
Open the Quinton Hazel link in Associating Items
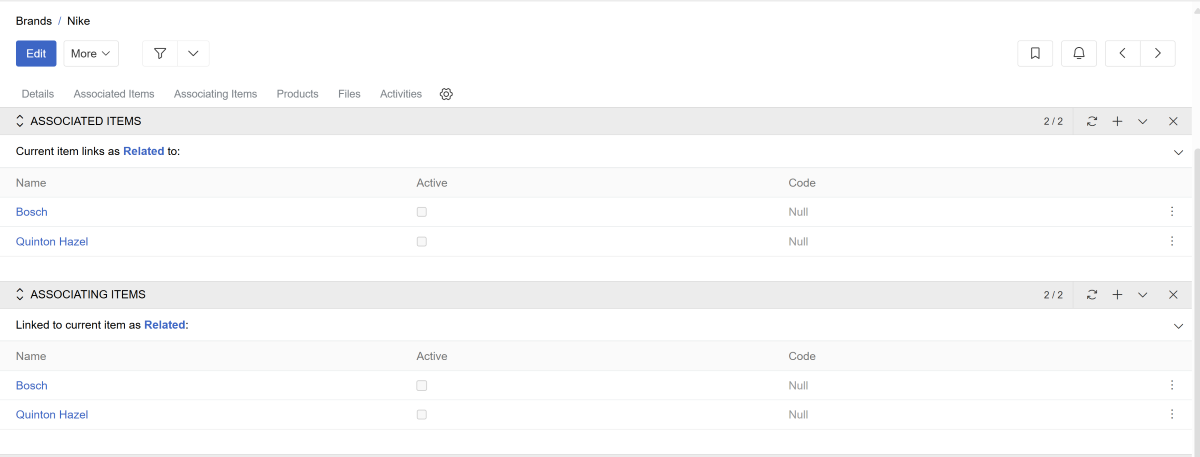click(x=52, y=415)
